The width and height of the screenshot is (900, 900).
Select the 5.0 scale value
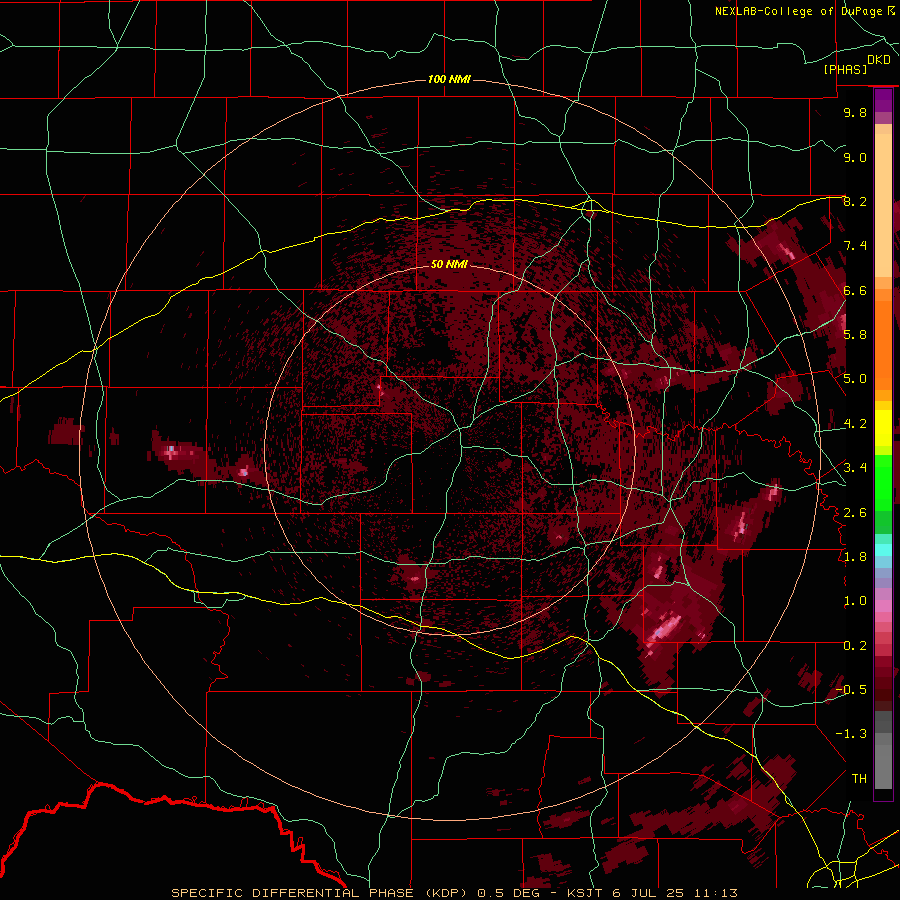point(855,379)
